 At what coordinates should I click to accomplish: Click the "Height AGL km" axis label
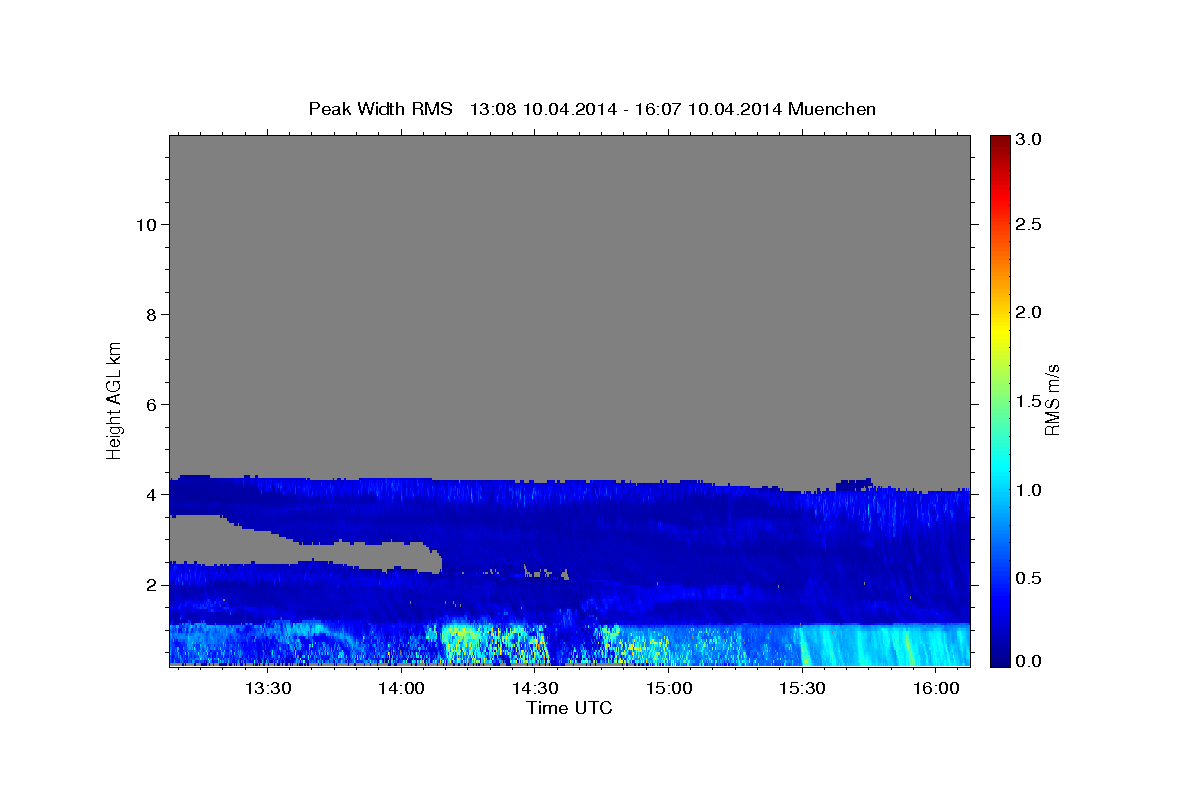click(x=114, y=399)
